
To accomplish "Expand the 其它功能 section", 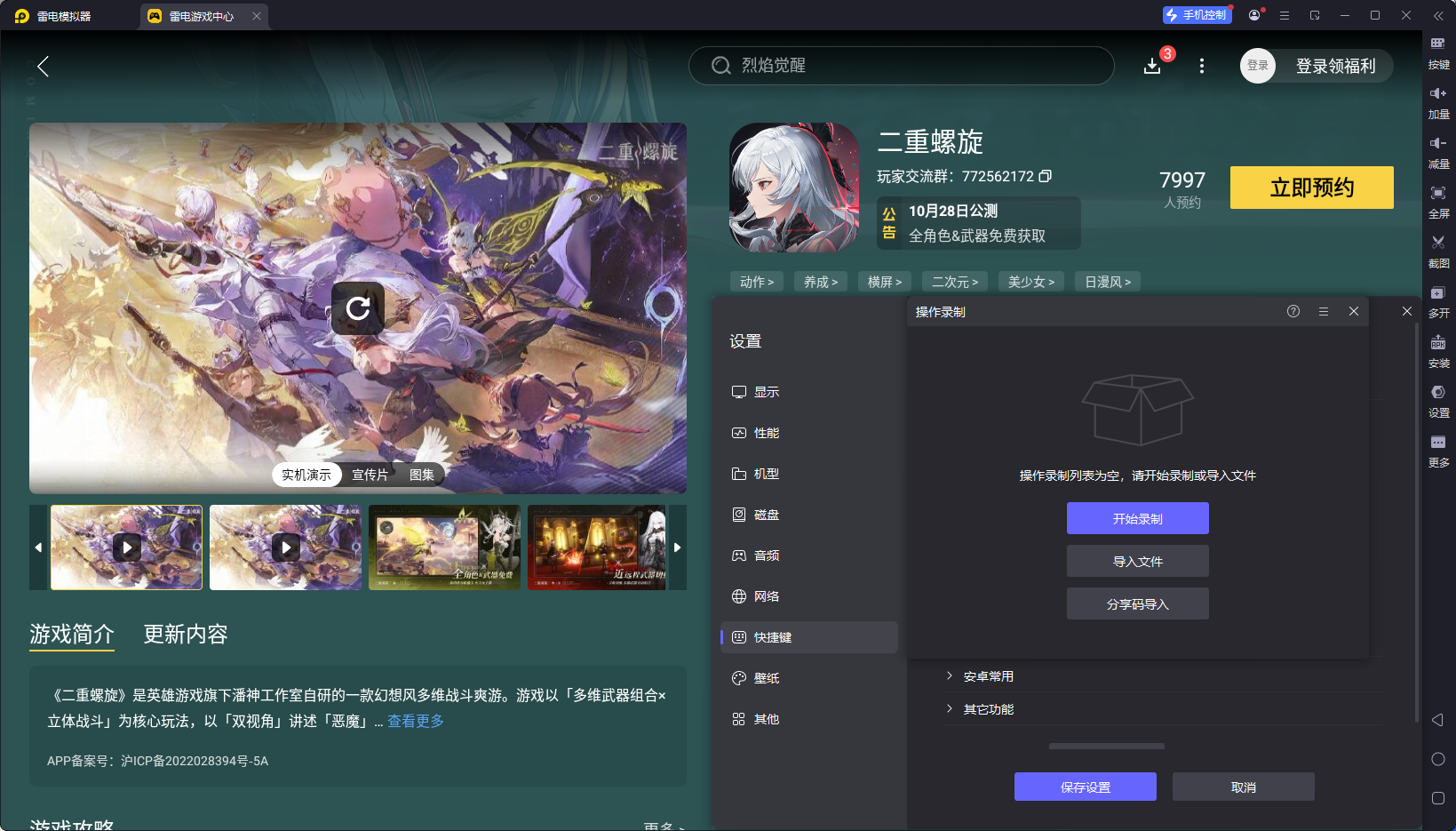I will [988, 708].
